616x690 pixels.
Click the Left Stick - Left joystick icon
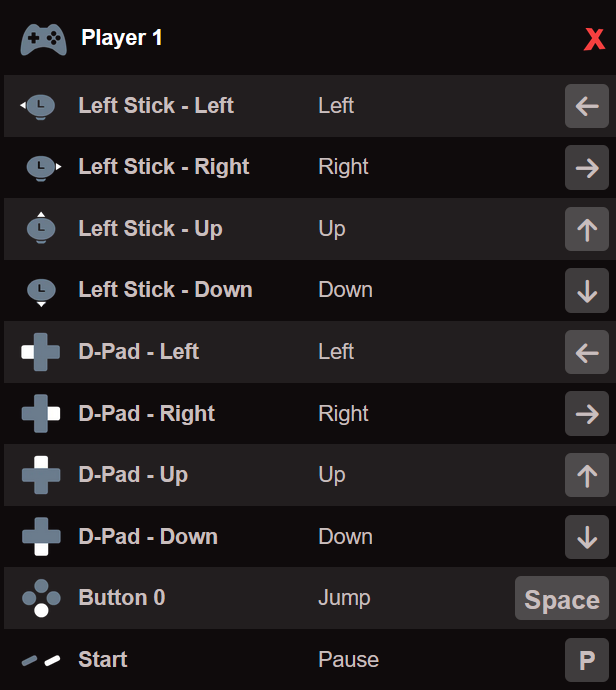(38, 106)
